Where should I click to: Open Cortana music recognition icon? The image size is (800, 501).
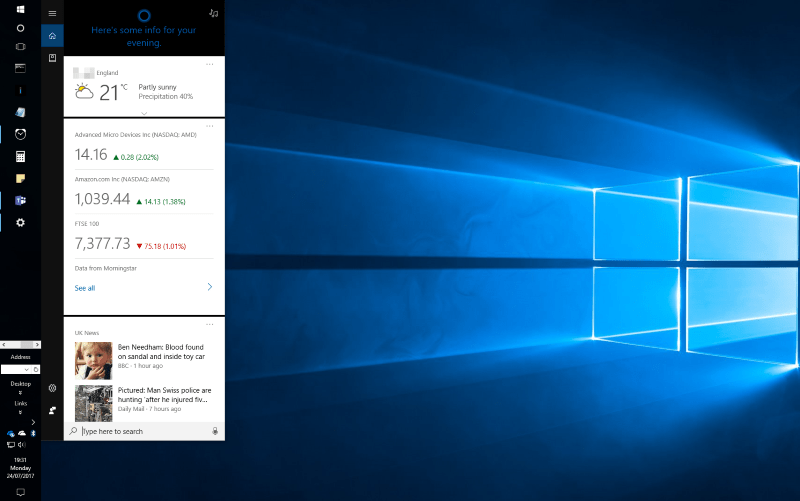[214, 13]
